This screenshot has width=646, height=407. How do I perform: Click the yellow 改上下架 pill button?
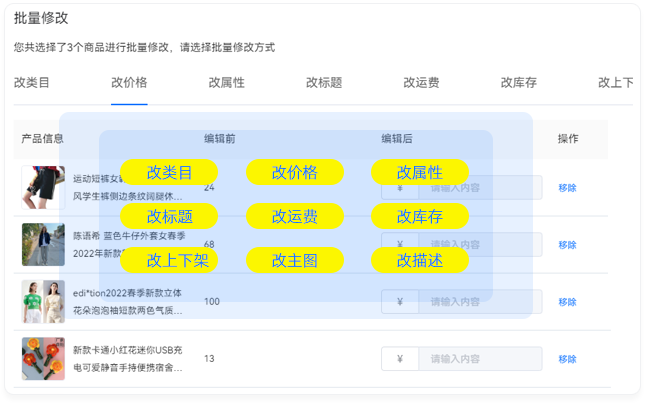coord(169,260)
